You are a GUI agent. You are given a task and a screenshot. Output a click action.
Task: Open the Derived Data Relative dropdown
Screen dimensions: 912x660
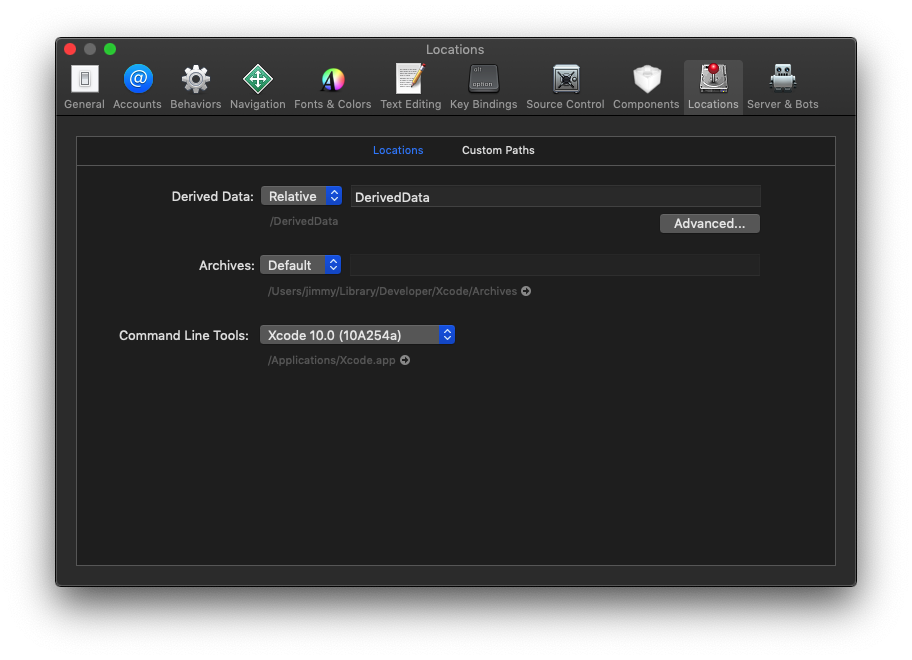tap(301, 196)
